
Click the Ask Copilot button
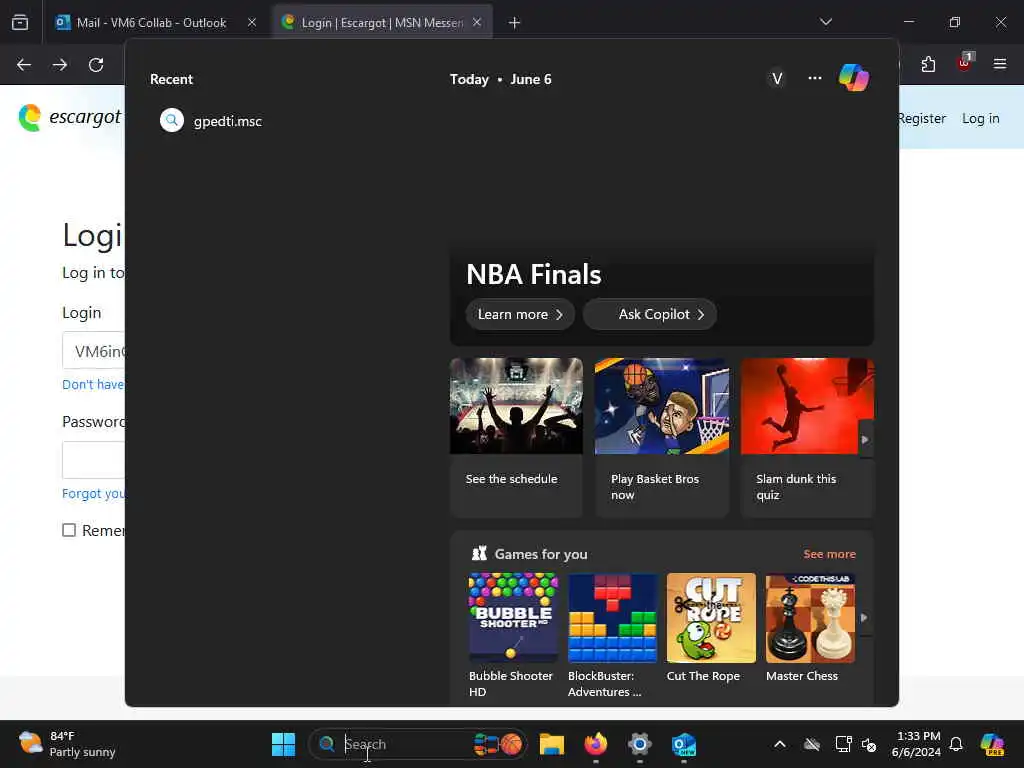point(650,315)
